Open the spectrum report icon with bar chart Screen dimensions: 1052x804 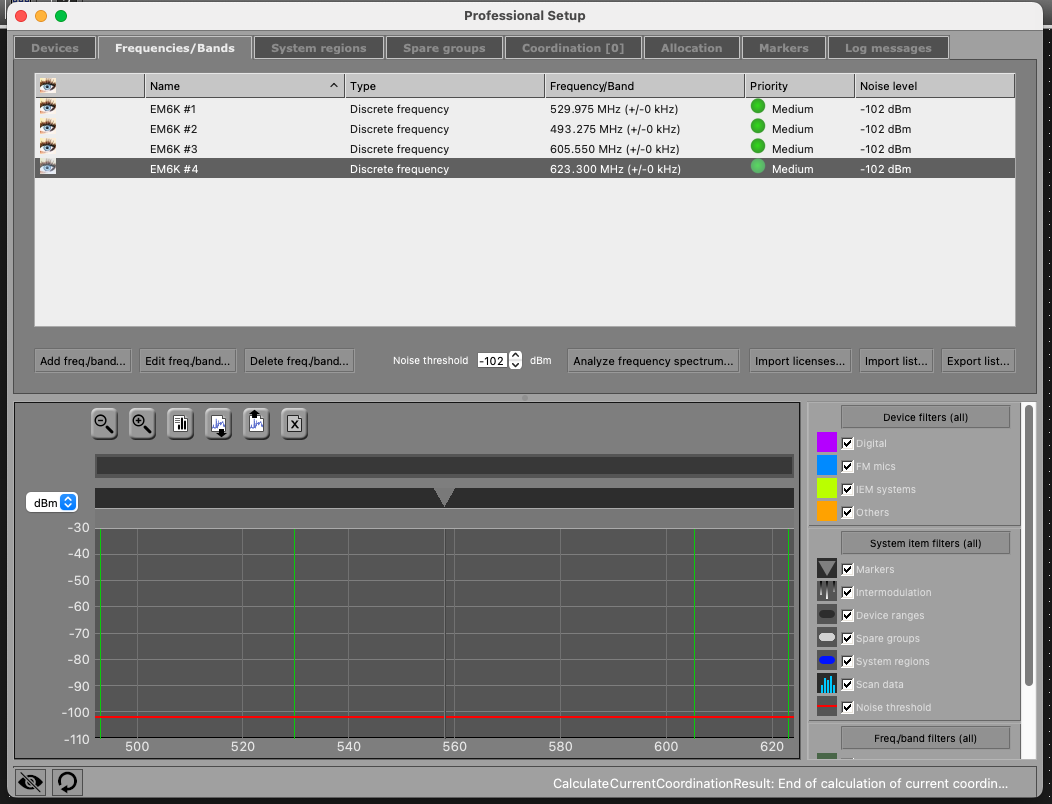tap(180, 423)
